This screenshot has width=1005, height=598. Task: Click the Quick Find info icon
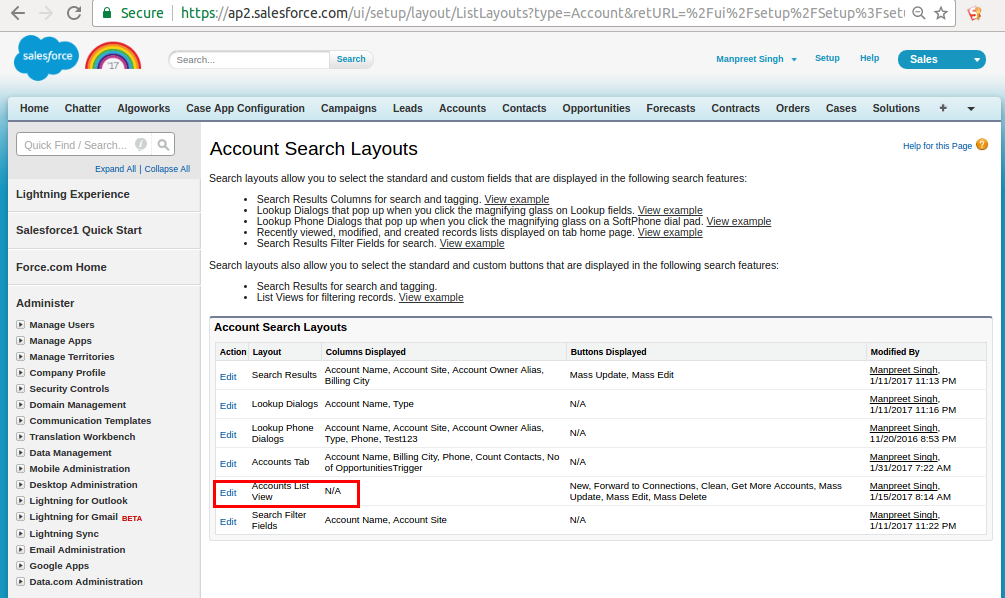coord(141,145)
